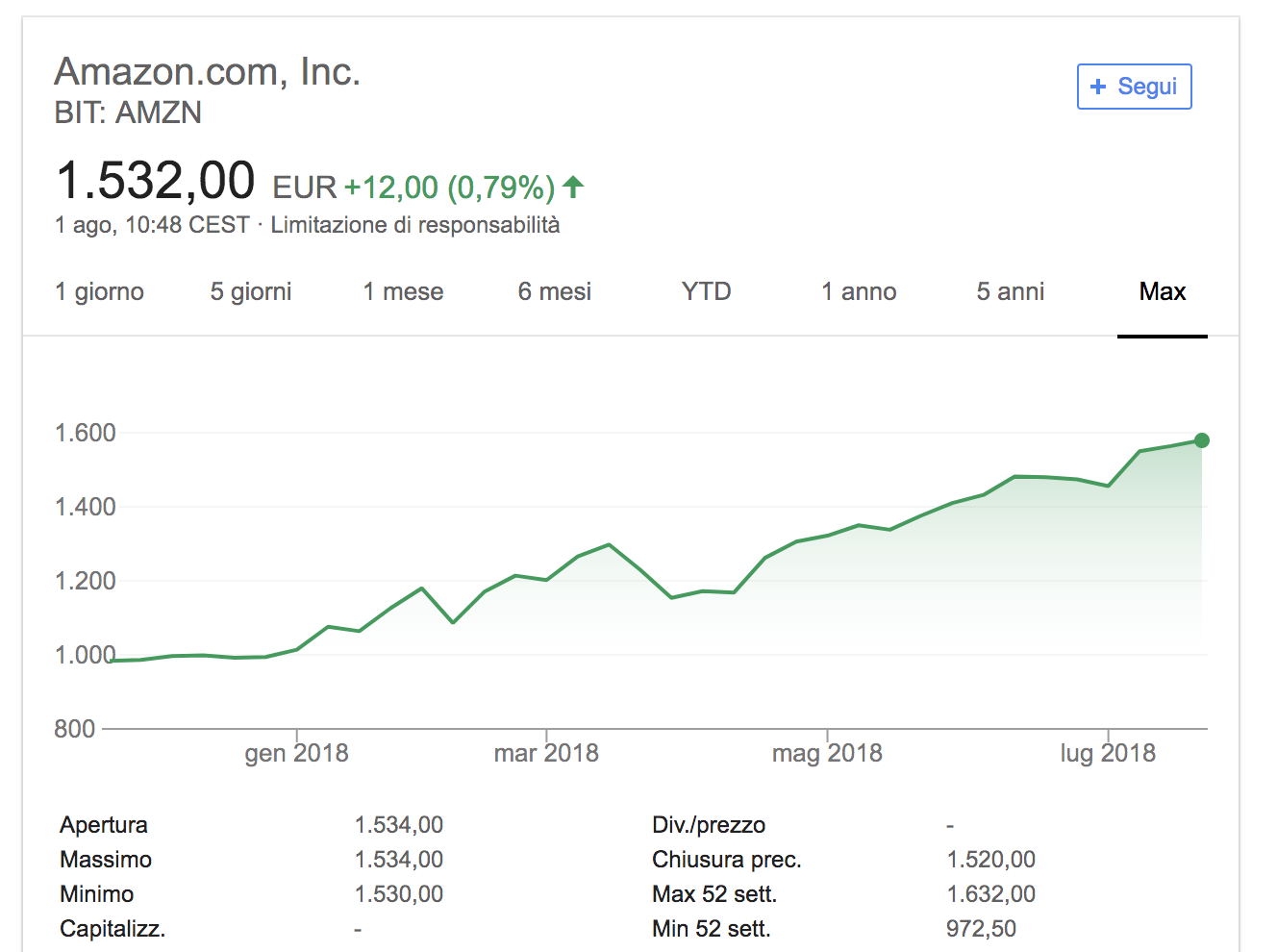Click the mar 2018 axis label

pos(546,753)
